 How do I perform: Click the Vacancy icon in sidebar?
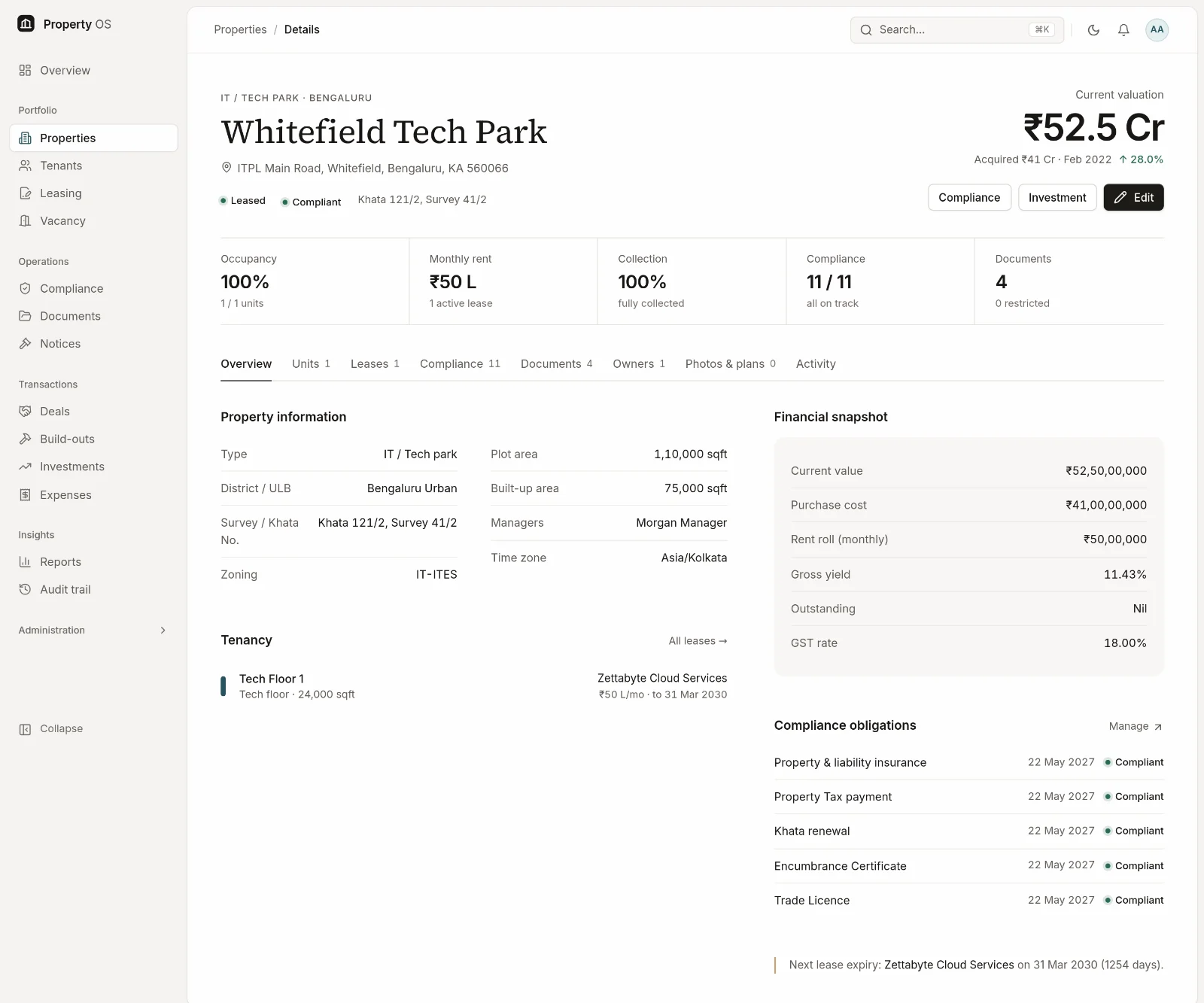coord(25,220)
